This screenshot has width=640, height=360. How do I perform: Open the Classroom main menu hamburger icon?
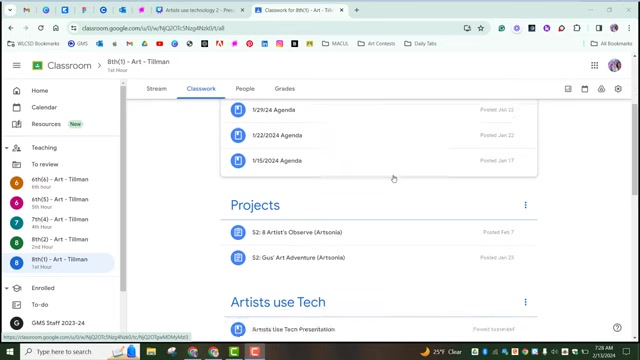point(16,65)
